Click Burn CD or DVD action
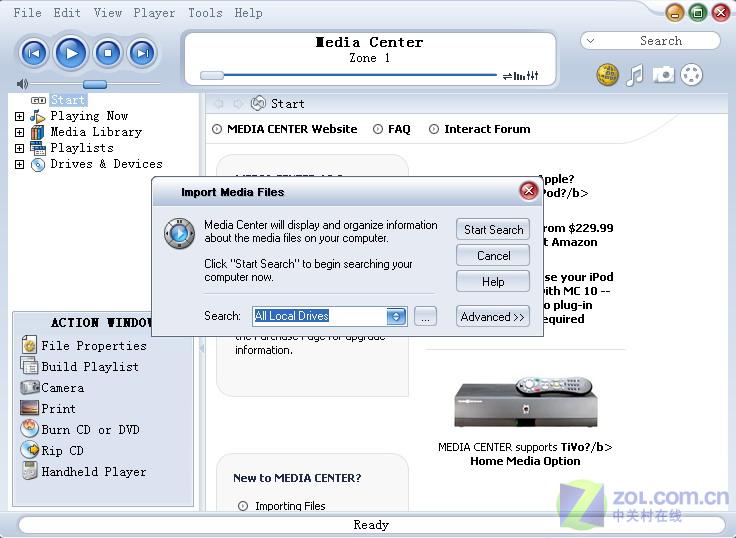 (x=81, y=430)
